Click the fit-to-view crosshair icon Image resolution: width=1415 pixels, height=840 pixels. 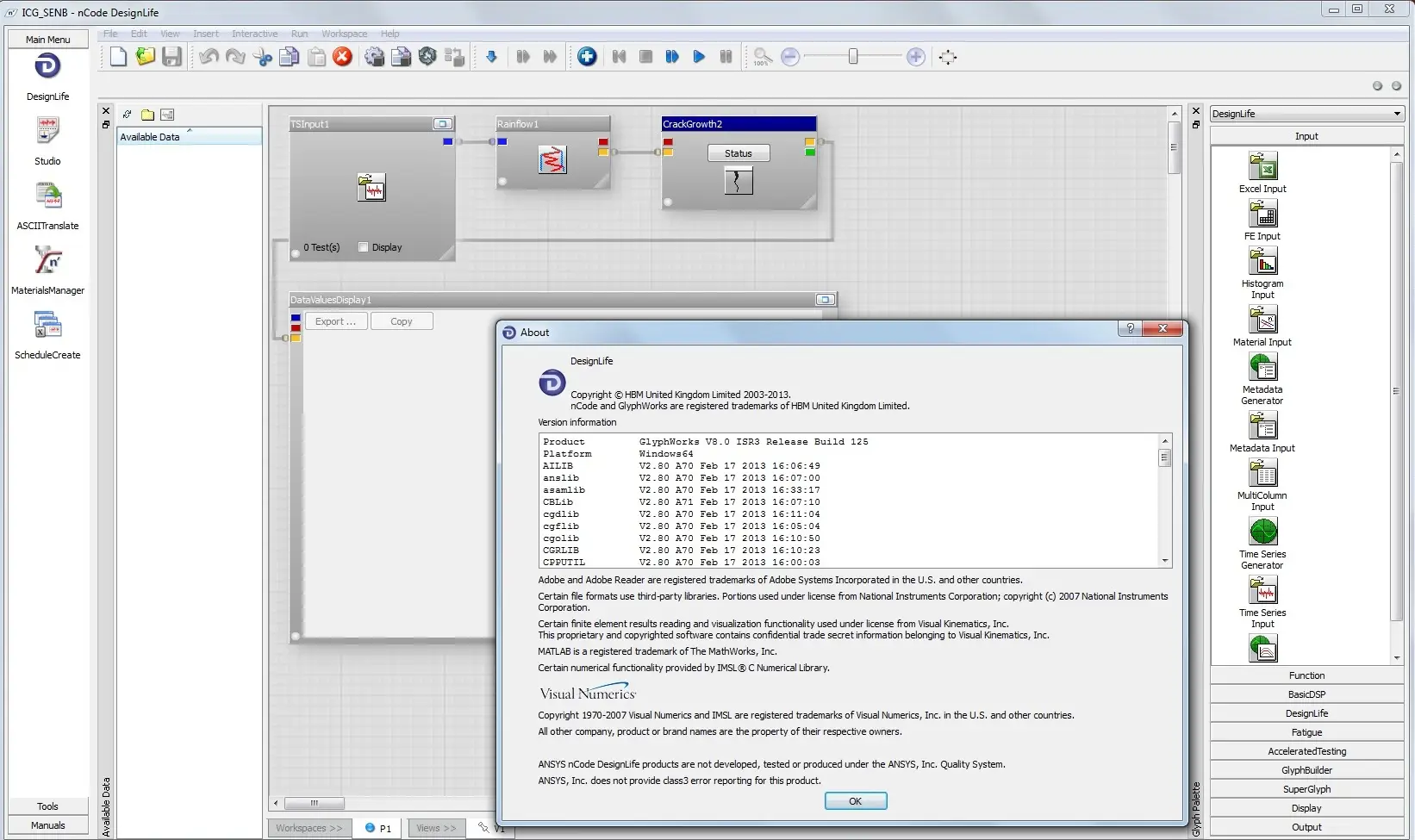[x=947, y=57]
